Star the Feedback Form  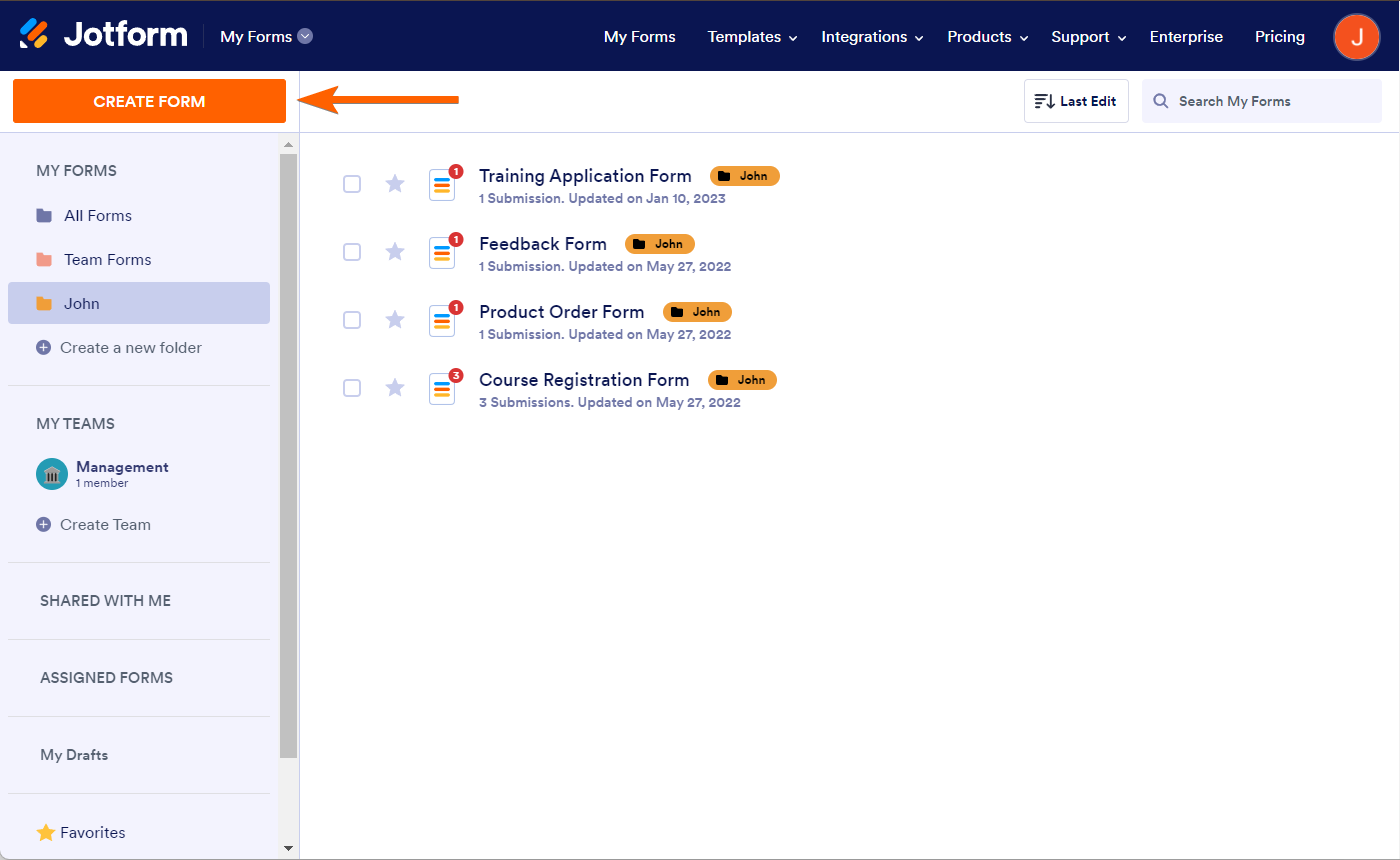point(395,252)
